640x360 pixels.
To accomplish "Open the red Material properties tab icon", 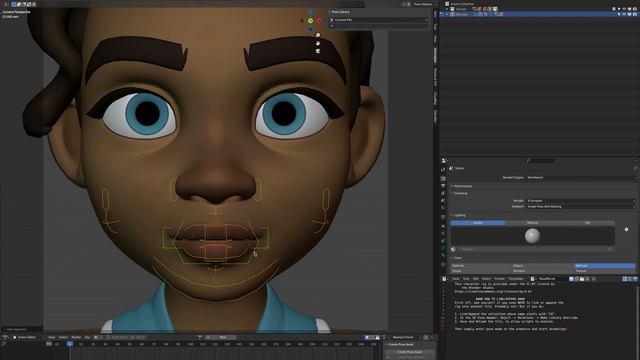I will tap(443, 264).
